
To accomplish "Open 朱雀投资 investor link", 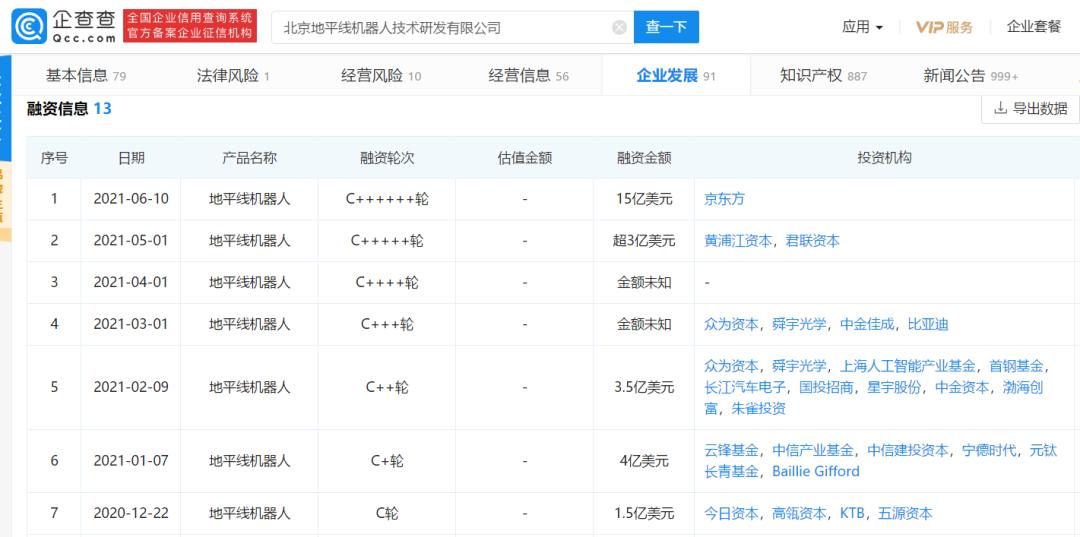I will click(758, 408).
